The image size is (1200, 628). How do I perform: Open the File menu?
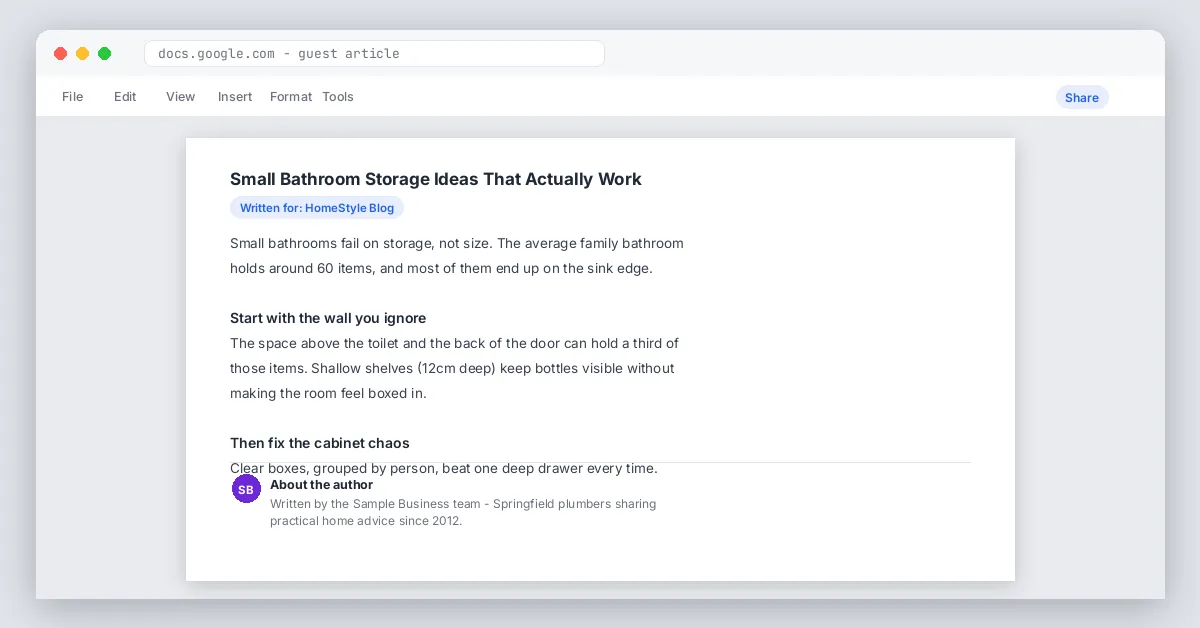(72, 97)
